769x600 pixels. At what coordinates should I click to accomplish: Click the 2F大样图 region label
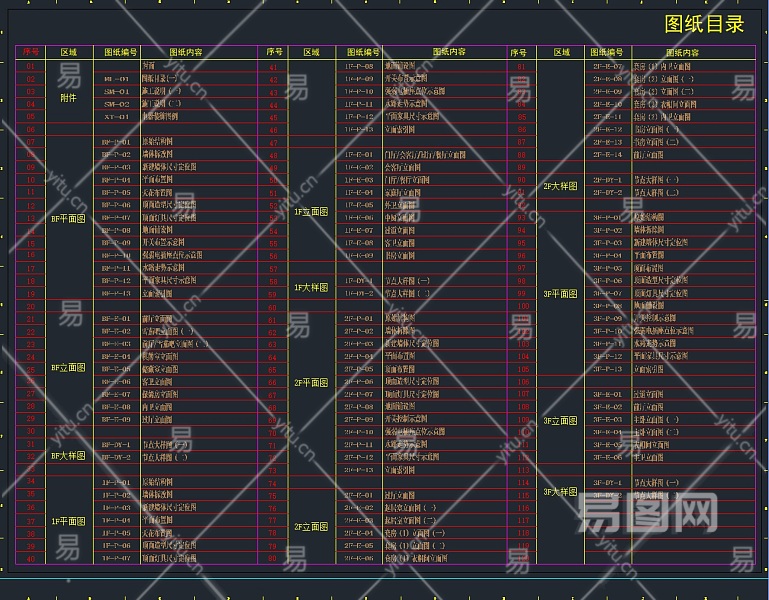coord(560,187)
